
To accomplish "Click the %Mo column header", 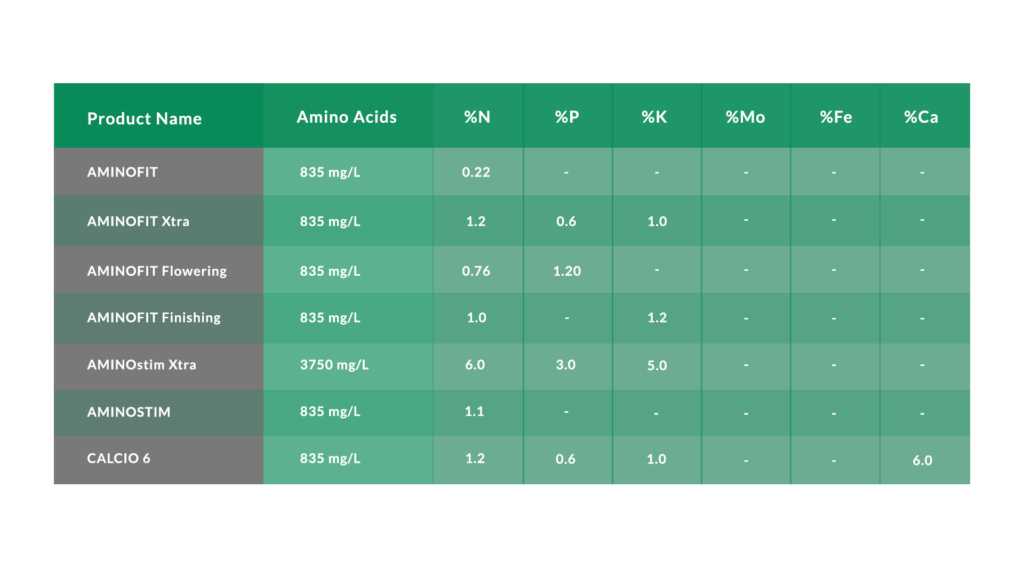I will [745, 117].
